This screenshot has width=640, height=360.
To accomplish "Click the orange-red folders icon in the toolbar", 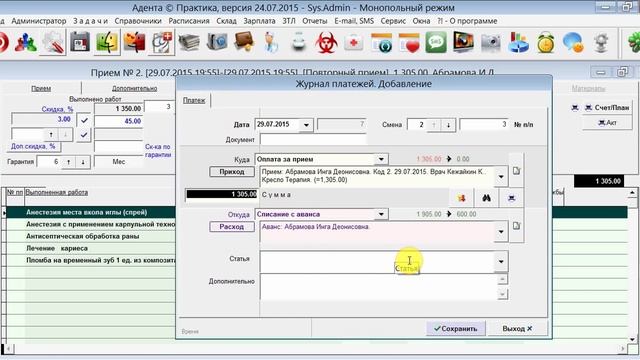I will (134, 42).
